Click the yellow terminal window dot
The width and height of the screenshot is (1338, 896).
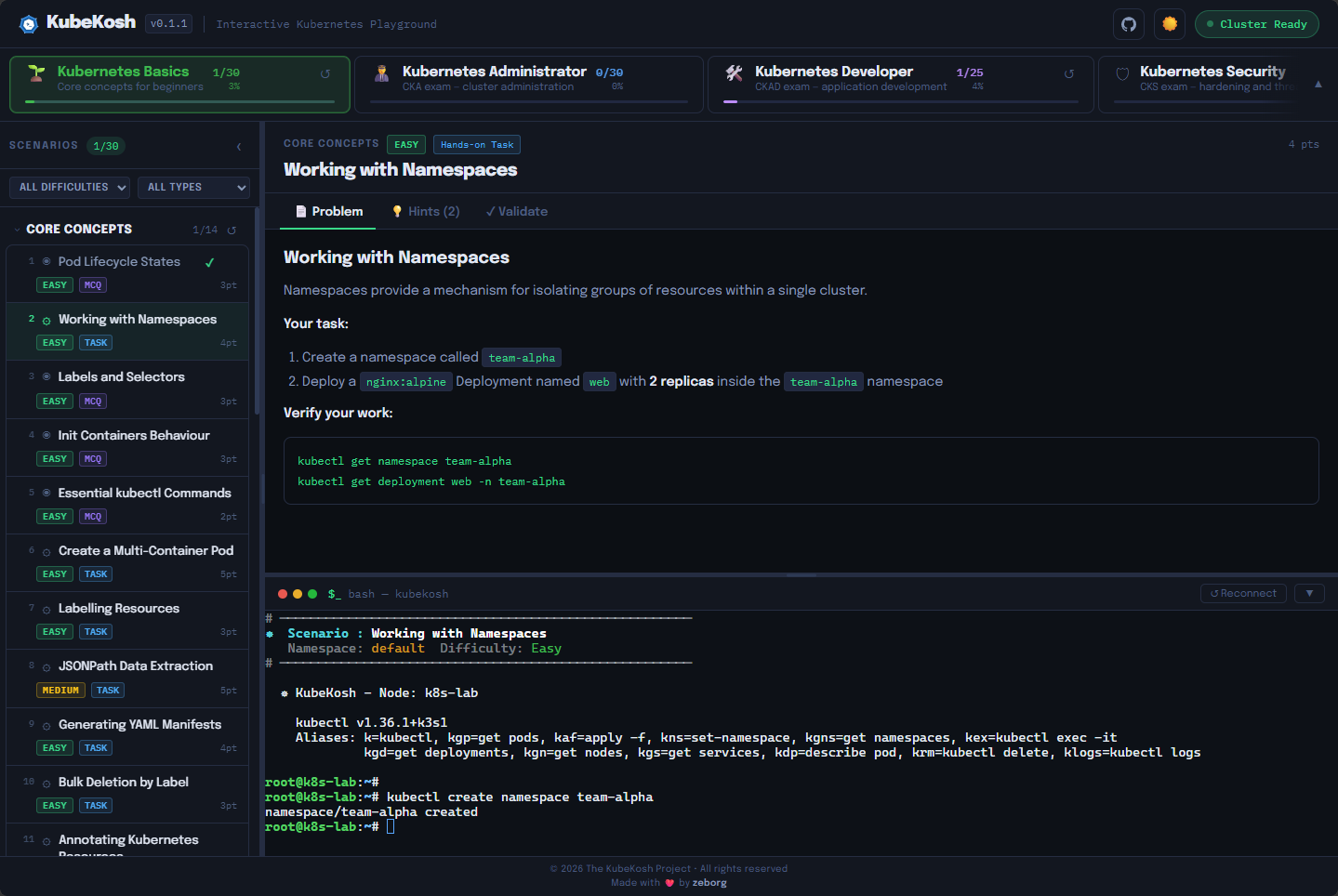tap(298, 594)
